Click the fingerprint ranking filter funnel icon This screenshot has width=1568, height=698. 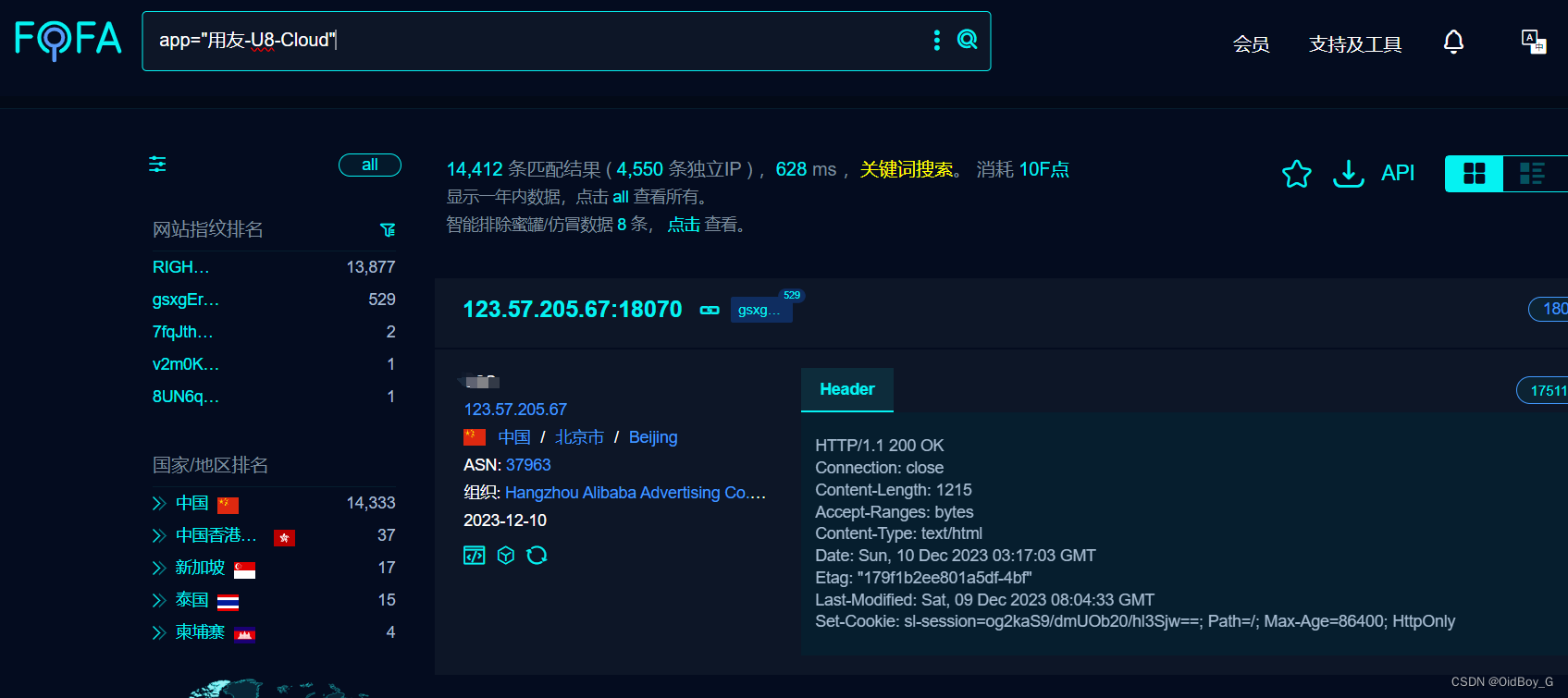(388, 229)
